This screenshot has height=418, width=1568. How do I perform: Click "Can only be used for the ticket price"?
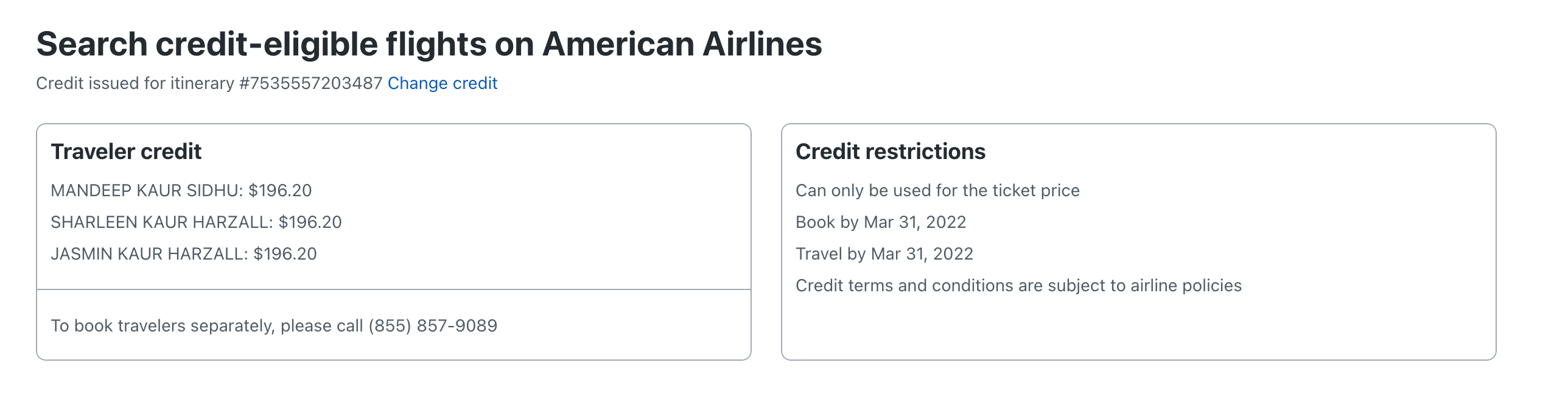tap(937, 191)
